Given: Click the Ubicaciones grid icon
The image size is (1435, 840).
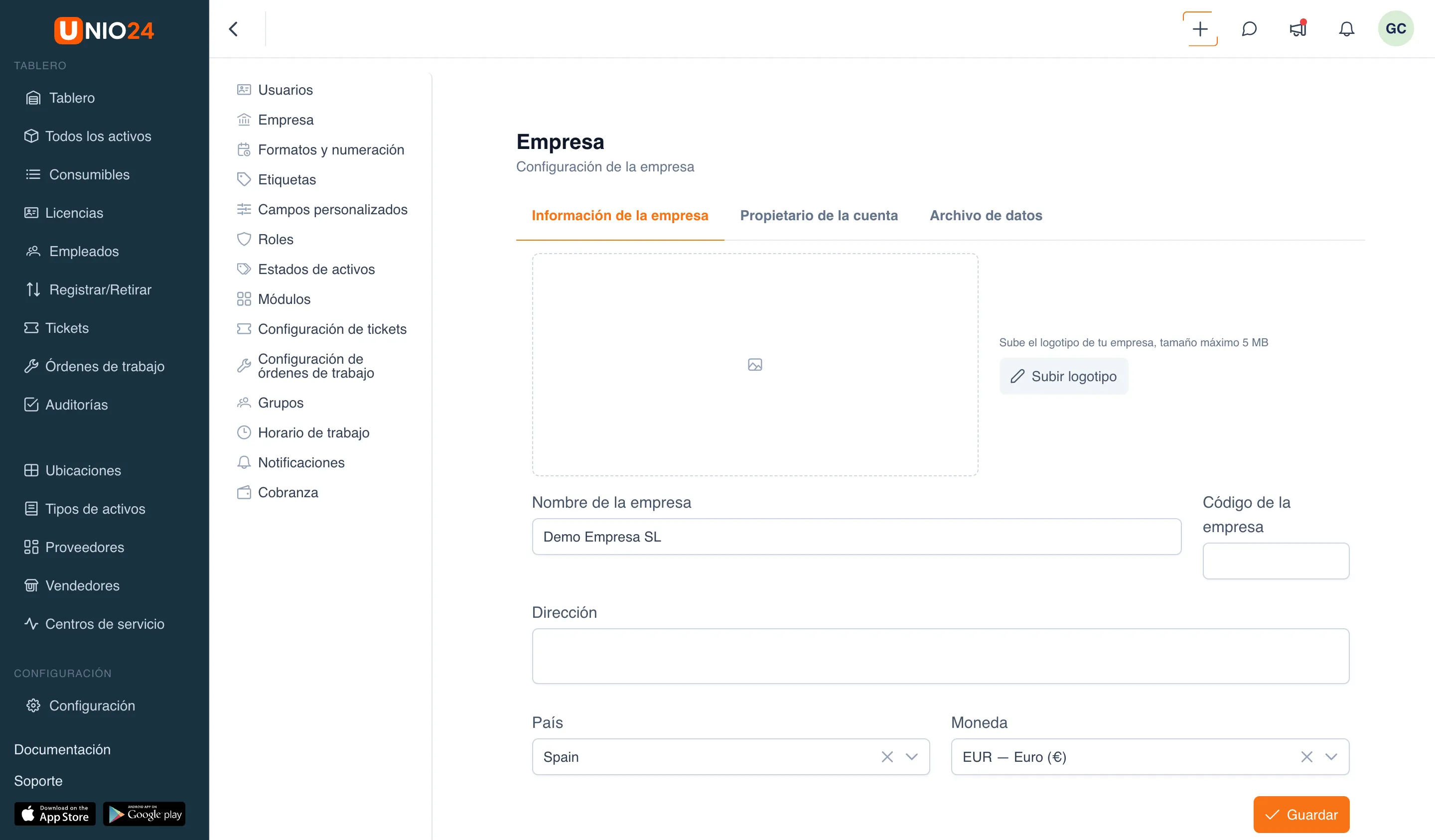Looking at the screenshot, I should pyautogui.click(x=31, y=470).
